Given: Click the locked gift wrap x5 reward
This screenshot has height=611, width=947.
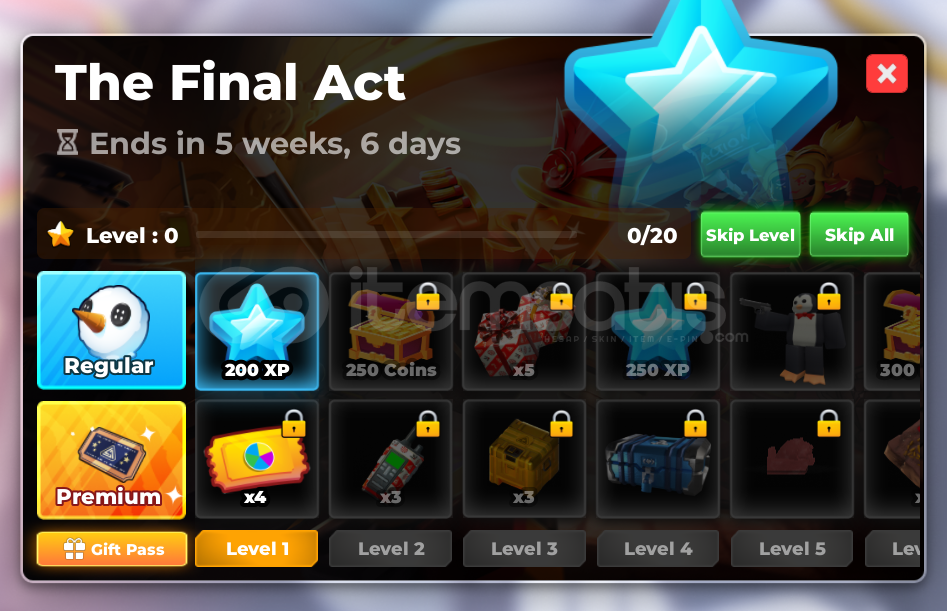Looking at the screenshot, I should pos(524,331).
